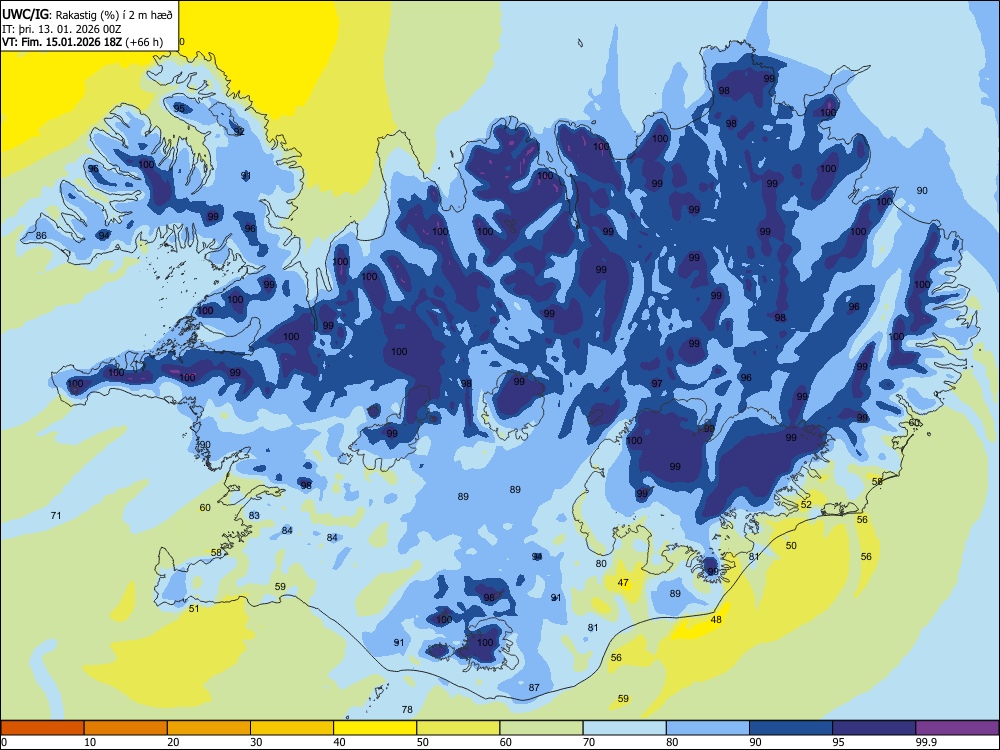Select the '70' legend scale label
Screen dimensions: 1000x750
pyautogui.click(x=589, y=742)
